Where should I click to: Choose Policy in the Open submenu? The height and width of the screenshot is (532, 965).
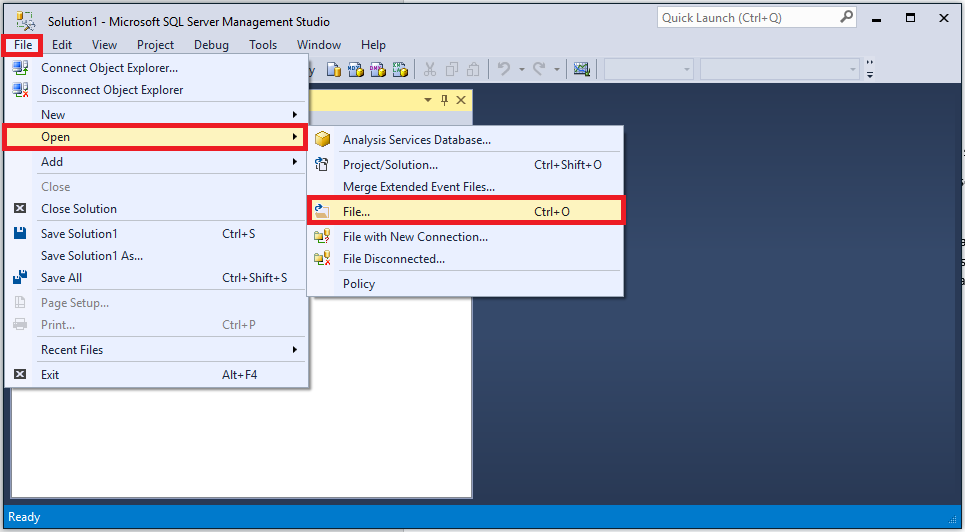(x=466, y=284)
